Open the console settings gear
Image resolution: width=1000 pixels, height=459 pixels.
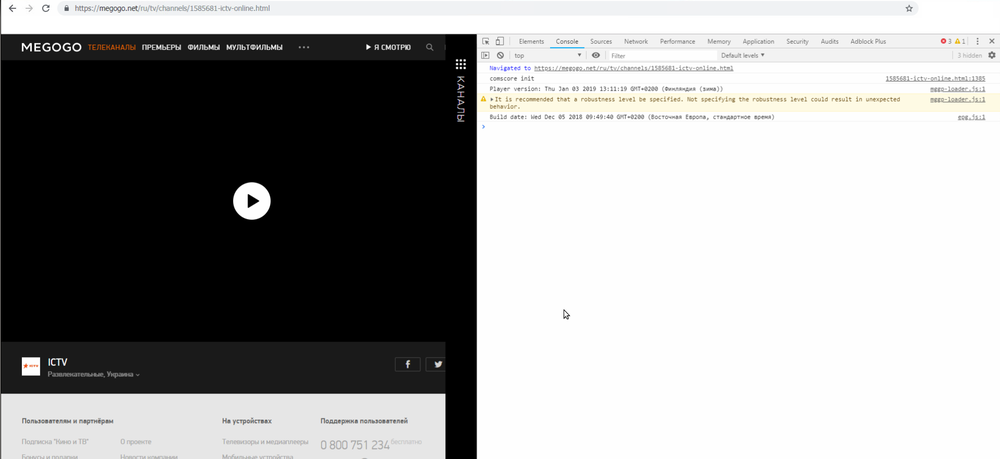click(992, 55)
